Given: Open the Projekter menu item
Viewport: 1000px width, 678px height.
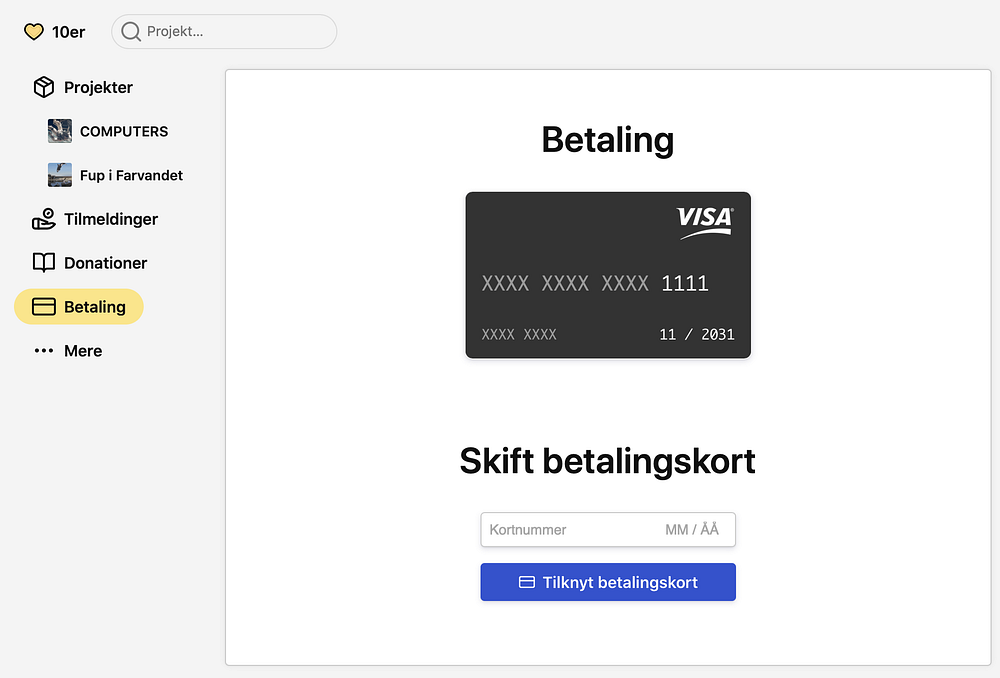Looking at the screenshot, I should [x=98, y=87].
